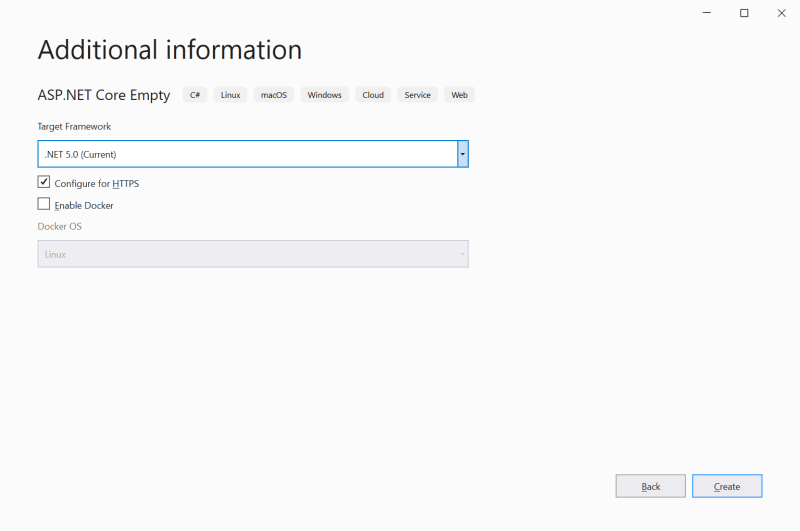Screen dimensions: 800x531
Task: Open the Target Framework dropdown arrow
Action: [x=463, y=154]
